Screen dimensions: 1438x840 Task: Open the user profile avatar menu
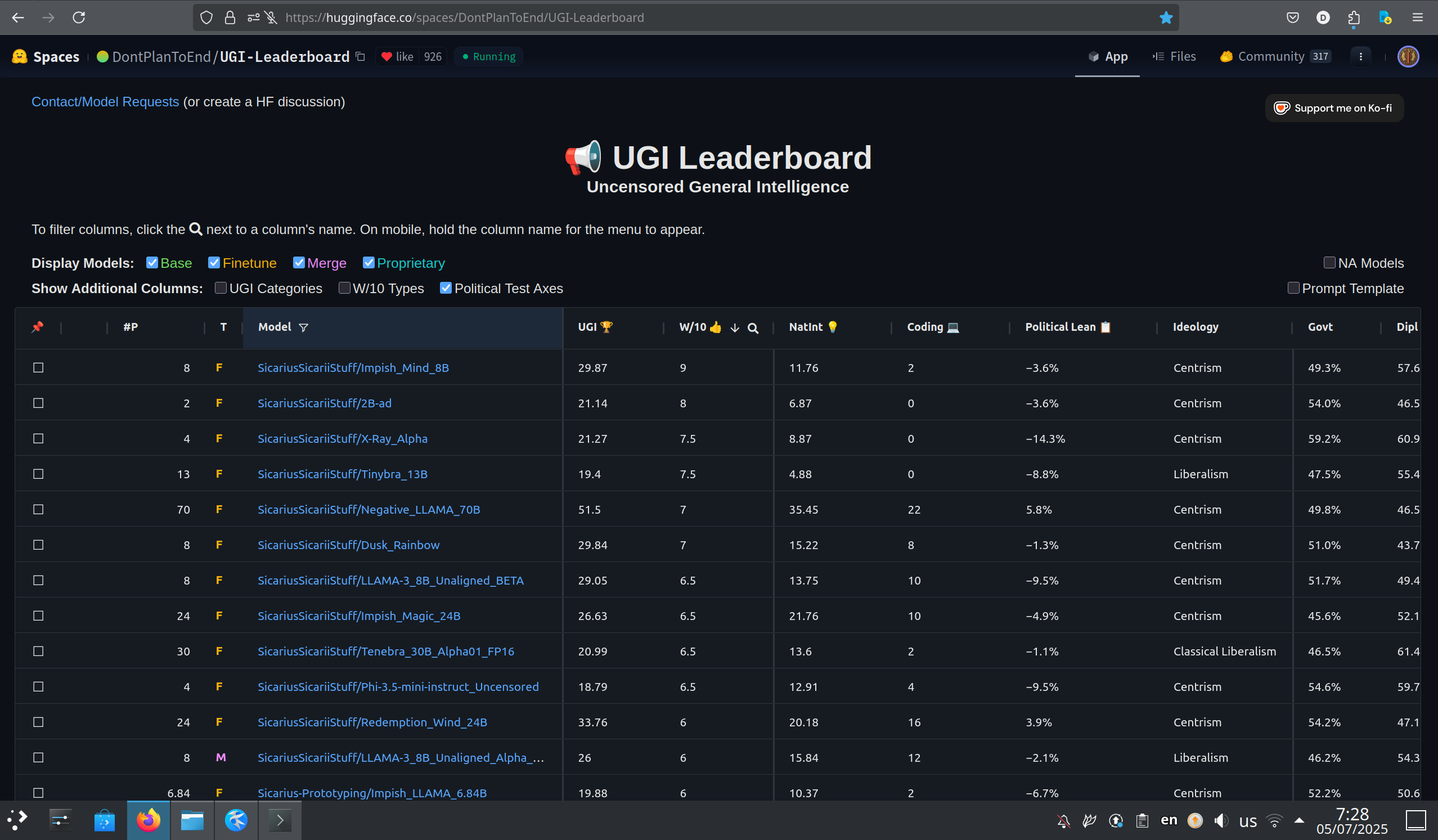[1408, 56]
